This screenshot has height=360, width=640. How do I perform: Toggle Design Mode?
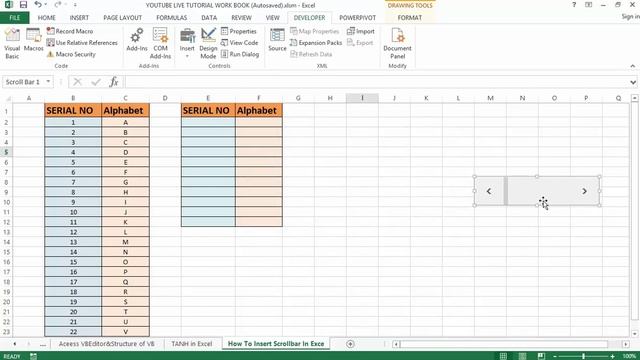(x=208, y=44)
